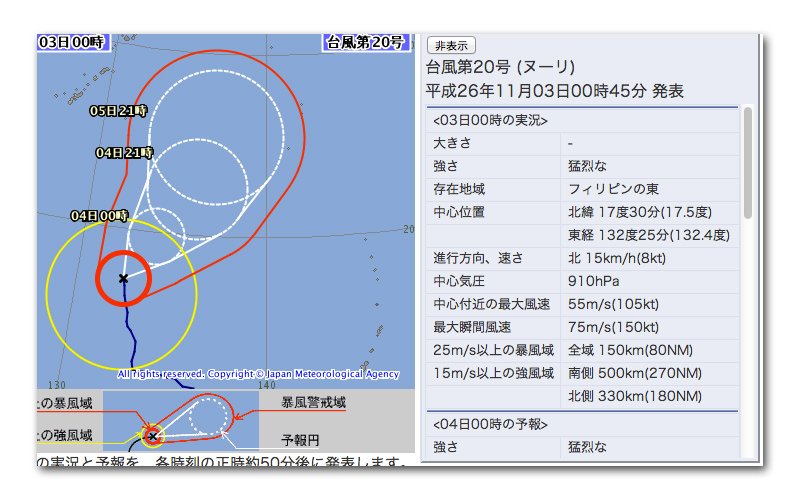Click the 大きさ row label
Viewport: 800px width, 500px height.
coord(452,143)
